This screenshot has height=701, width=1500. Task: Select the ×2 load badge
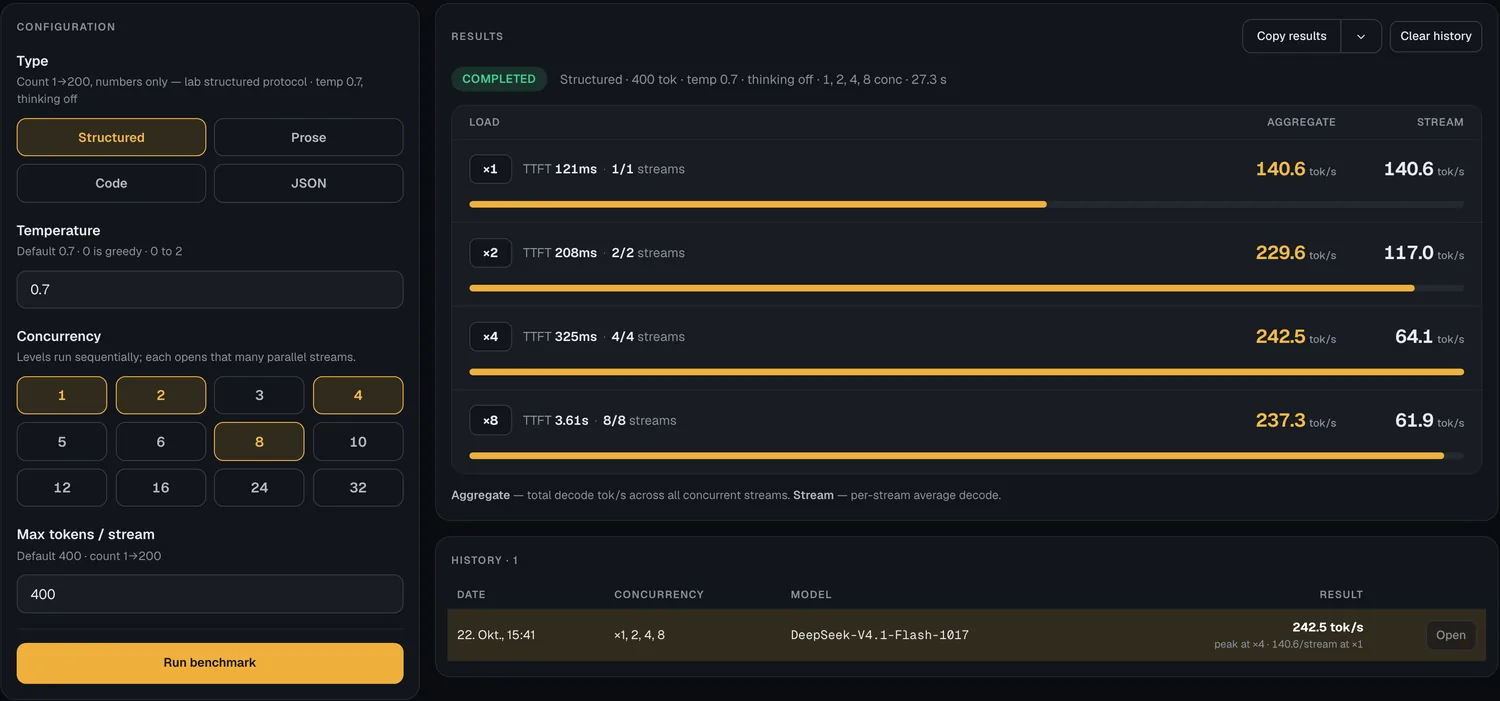point(490,253)
